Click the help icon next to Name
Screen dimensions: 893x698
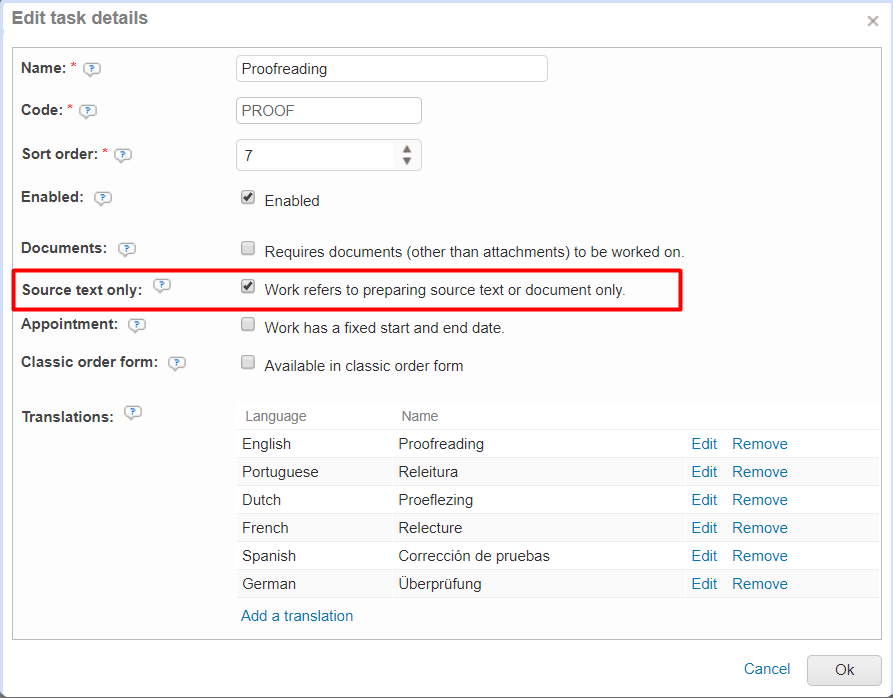(x=92, y=69)
